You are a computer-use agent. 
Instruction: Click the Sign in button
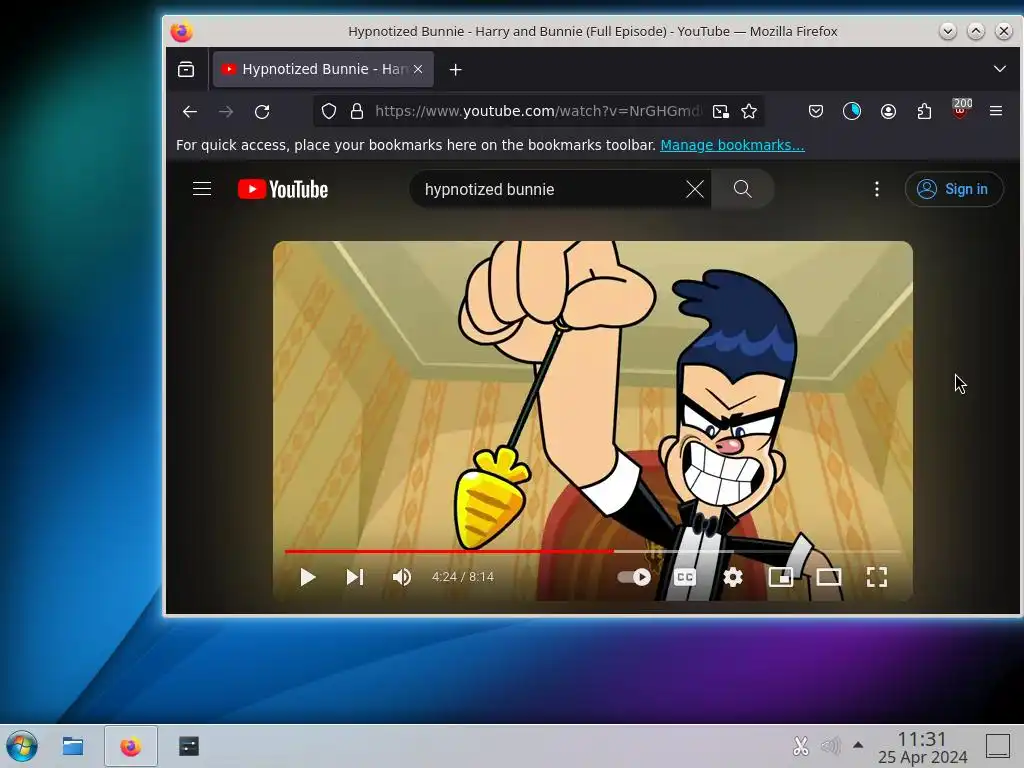[953, 189]
